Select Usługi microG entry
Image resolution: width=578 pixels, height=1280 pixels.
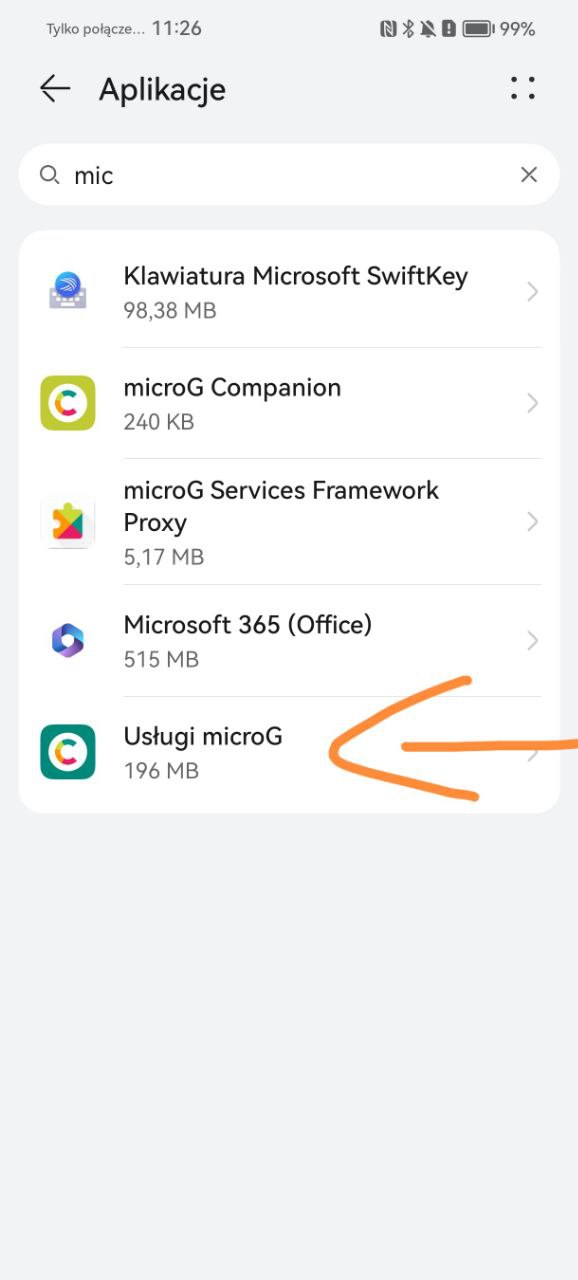289,753
